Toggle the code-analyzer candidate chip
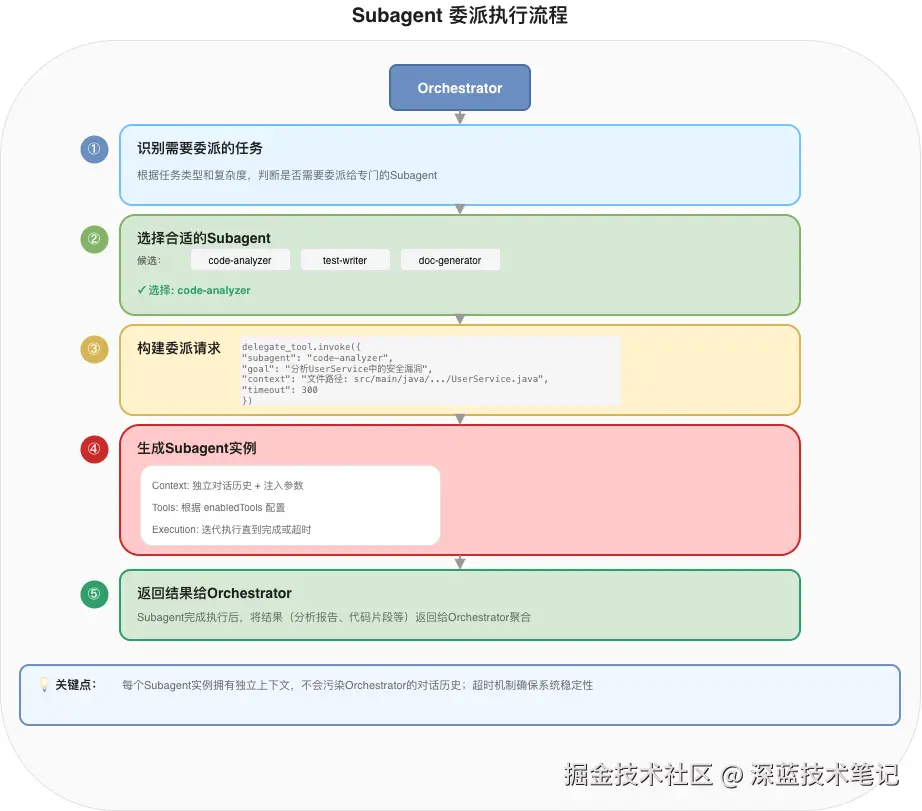 click(240, 259)
